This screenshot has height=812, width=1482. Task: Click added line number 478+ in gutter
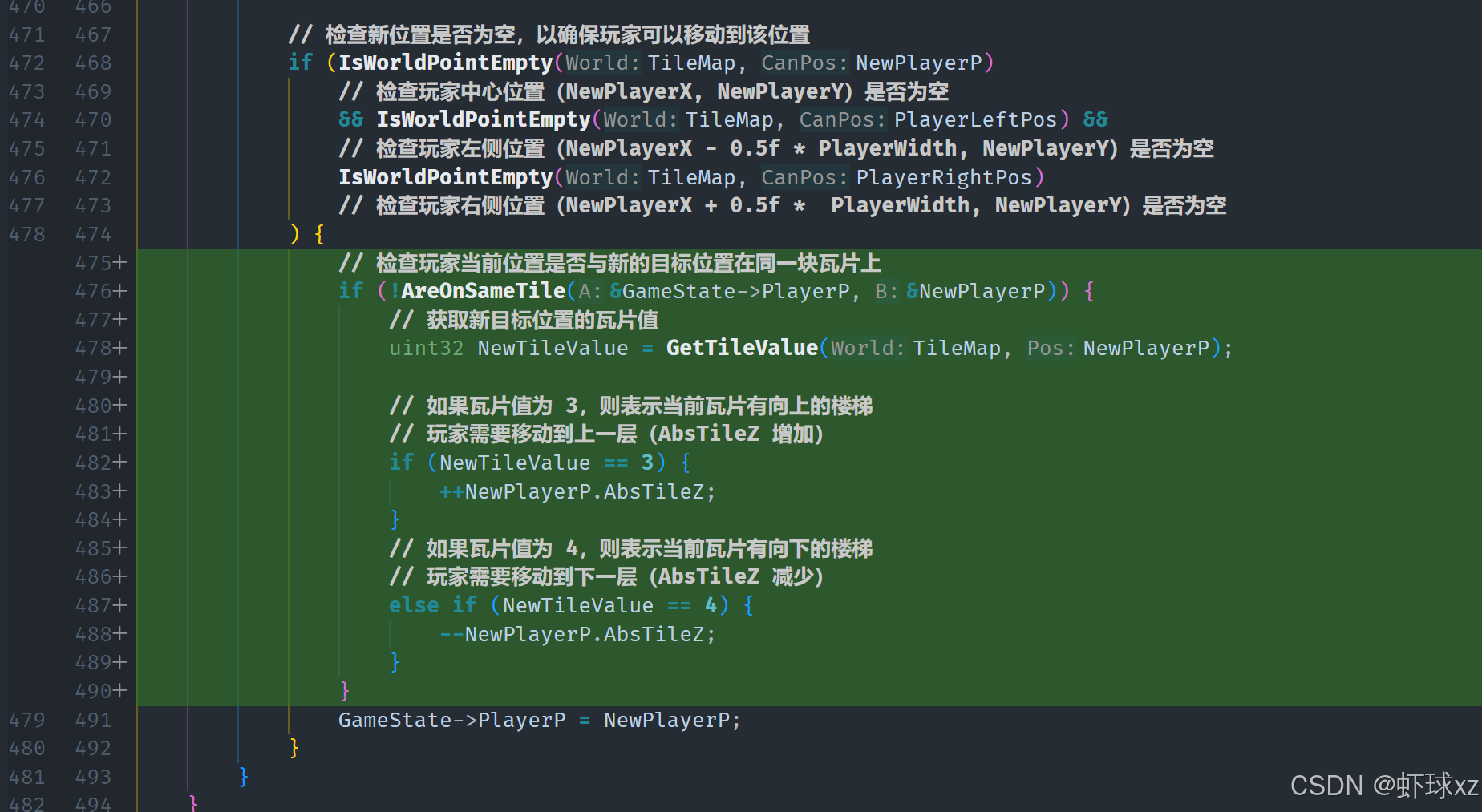coord(101,348)
